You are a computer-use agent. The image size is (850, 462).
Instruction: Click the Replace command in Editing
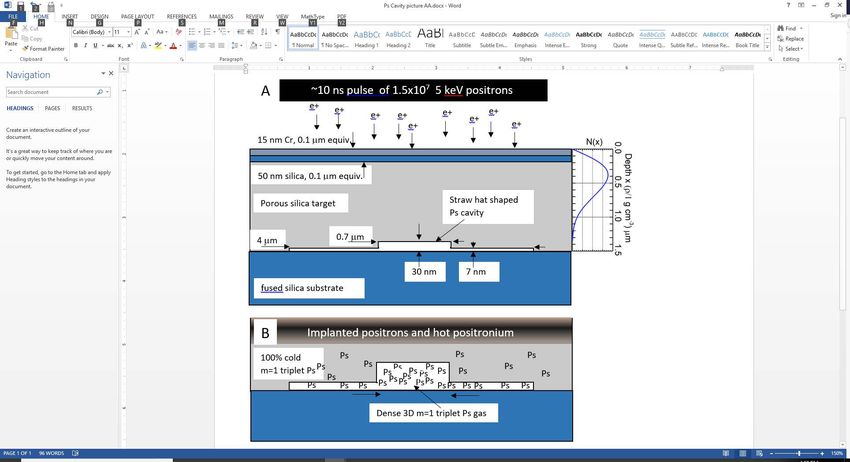coord(790,38)
